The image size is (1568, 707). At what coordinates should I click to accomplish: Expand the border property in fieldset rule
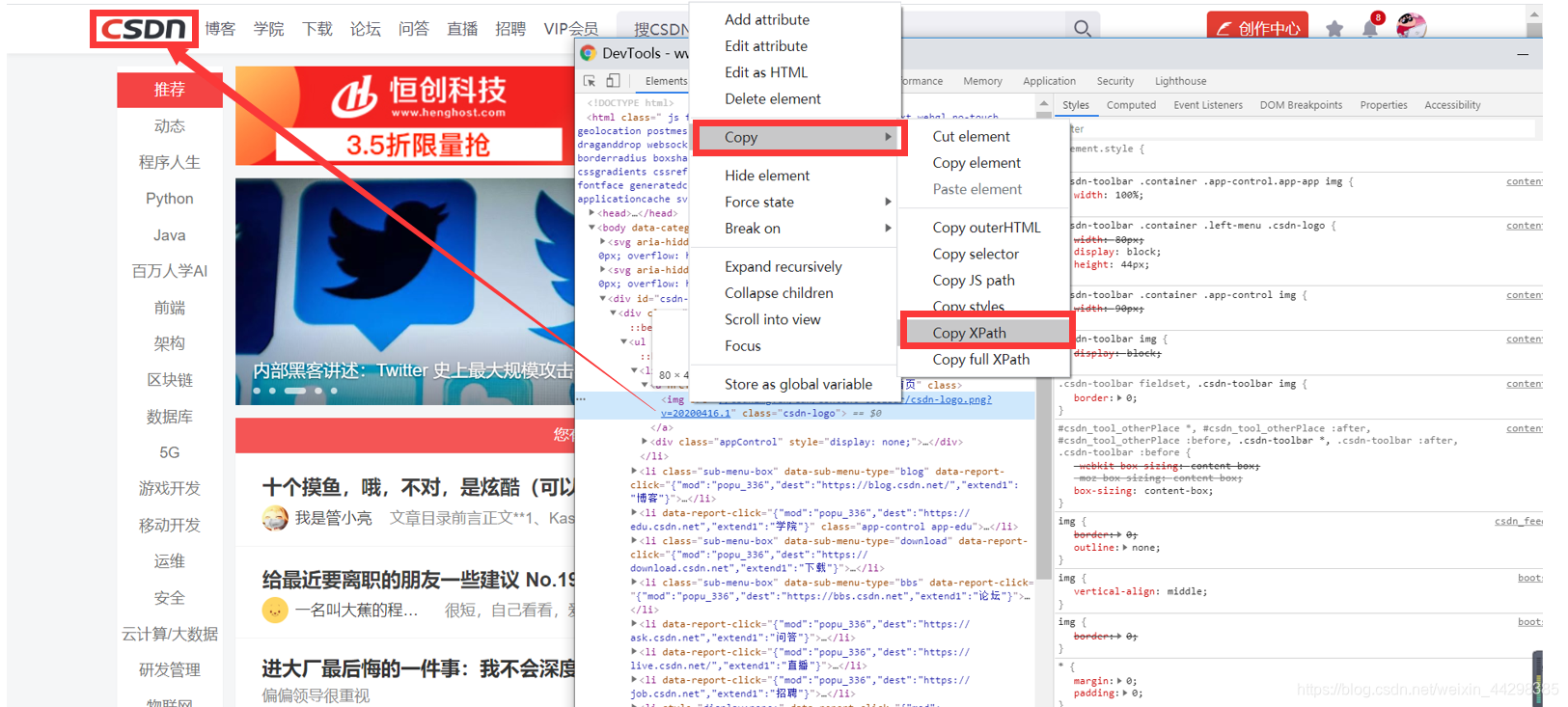coord(1118,397)
